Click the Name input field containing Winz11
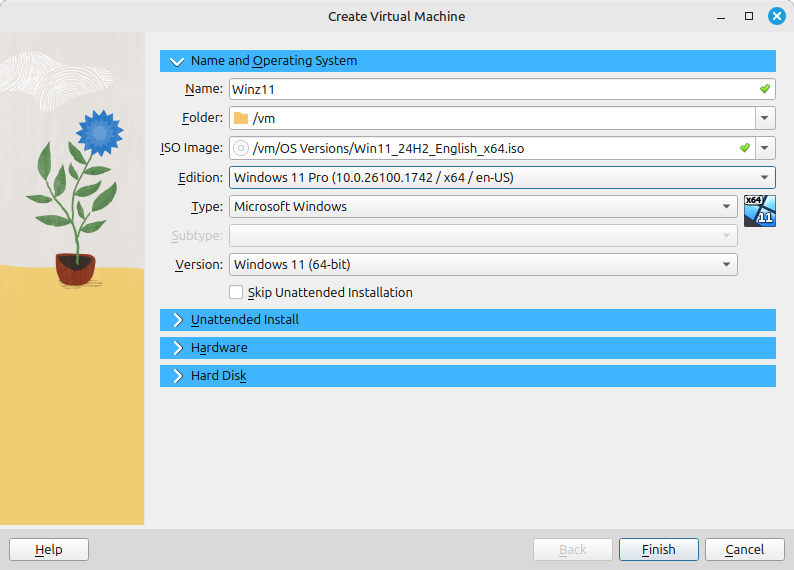The image size is (794, 570). pyautogui.click(x=502, y=89)
